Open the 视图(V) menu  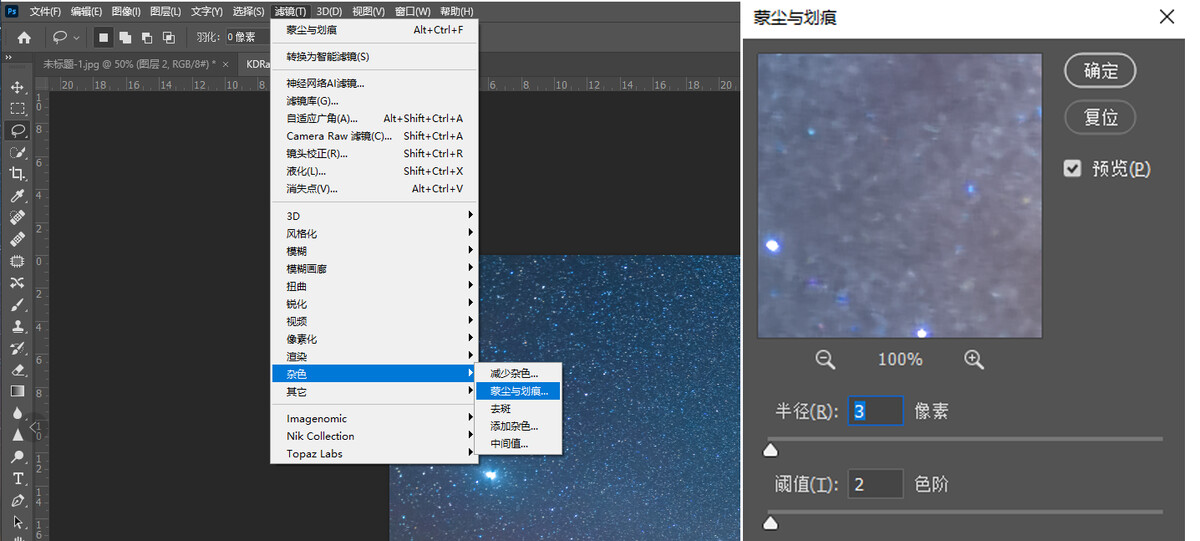(x=367, y=11)
